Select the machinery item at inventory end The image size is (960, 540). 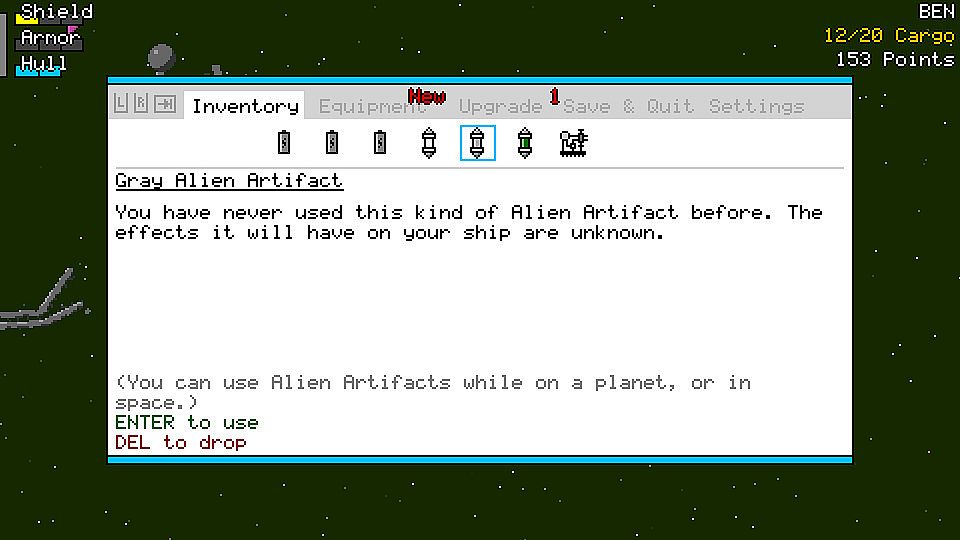(574, 143)
